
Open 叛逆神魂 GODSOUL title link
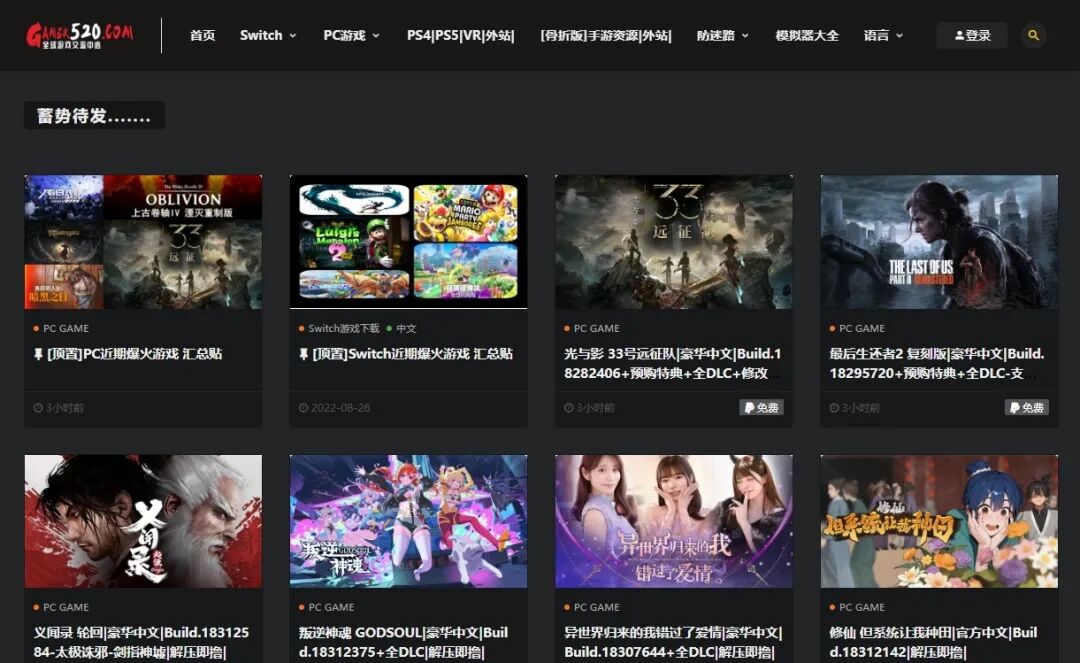404,642
